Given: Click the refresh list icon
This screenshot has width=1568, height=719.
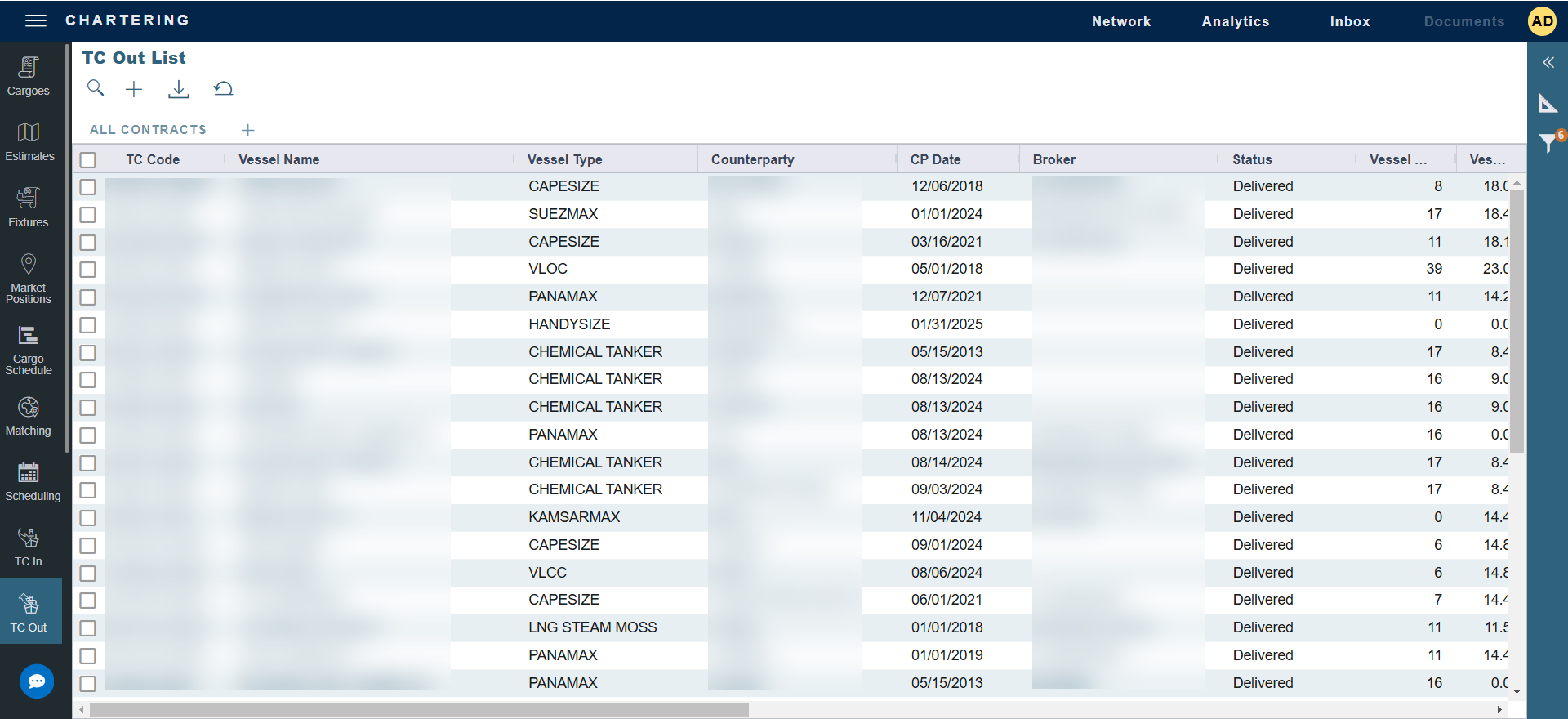Looking at the screenshot, I should coord(223,88).
